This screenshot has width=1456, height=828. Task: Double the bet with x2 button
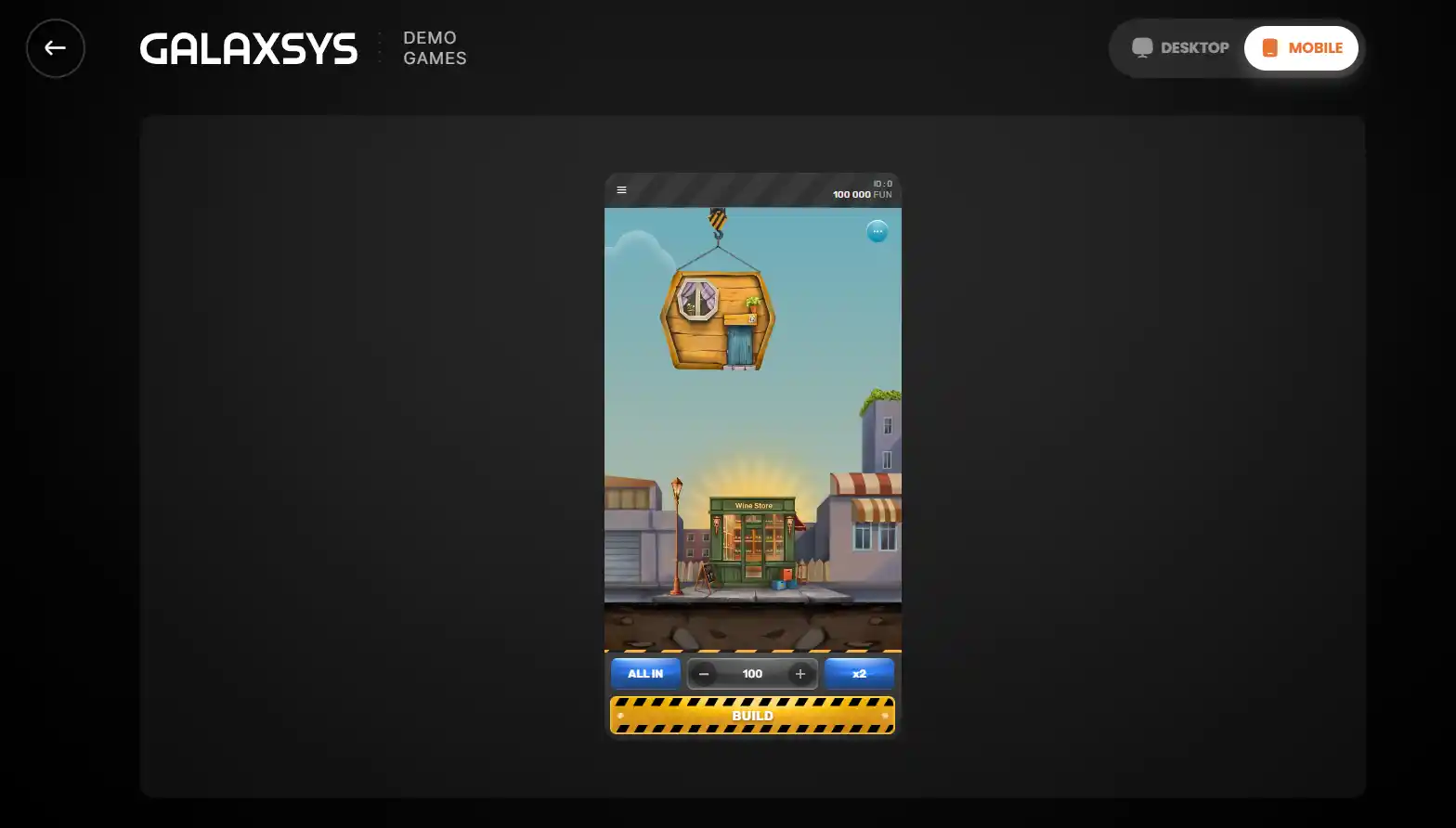[x=859, y=674]
